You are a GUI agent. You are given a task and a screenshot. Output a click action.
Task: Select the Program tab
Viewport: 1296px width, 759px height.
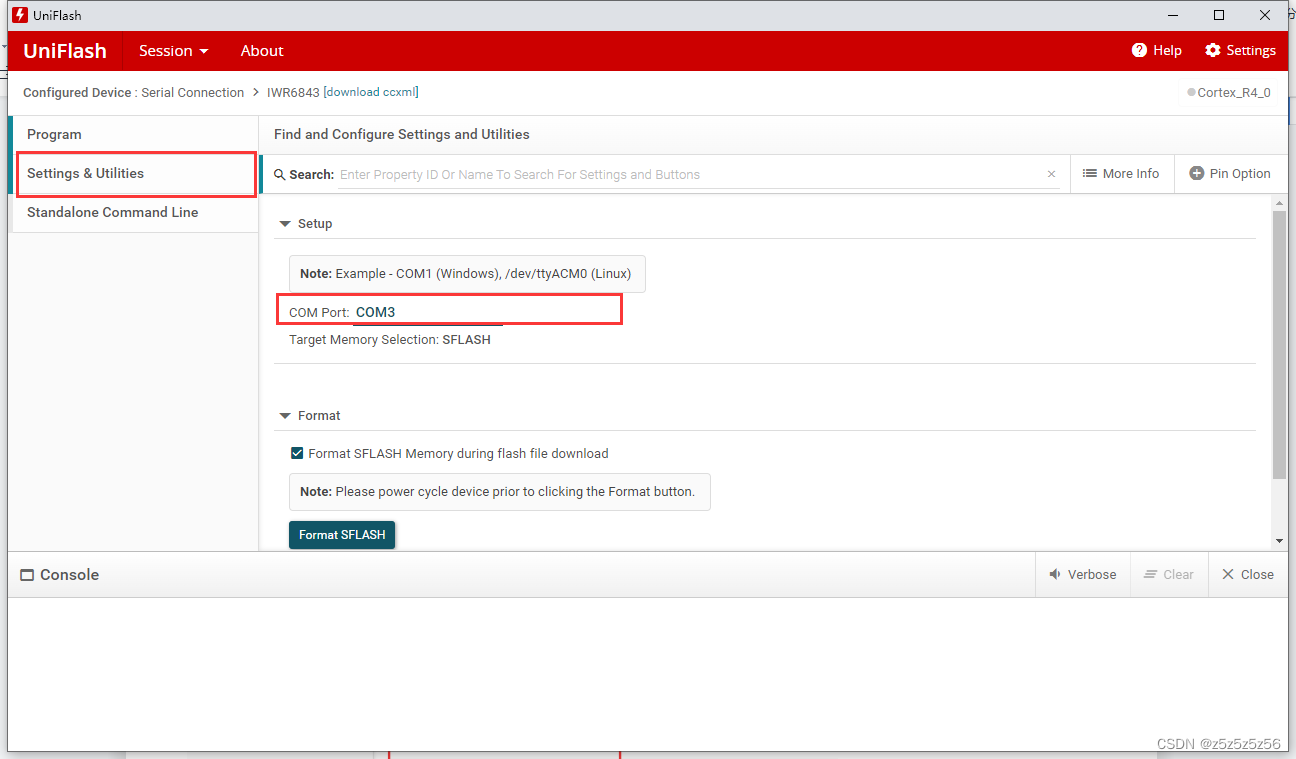coord(134,134)
